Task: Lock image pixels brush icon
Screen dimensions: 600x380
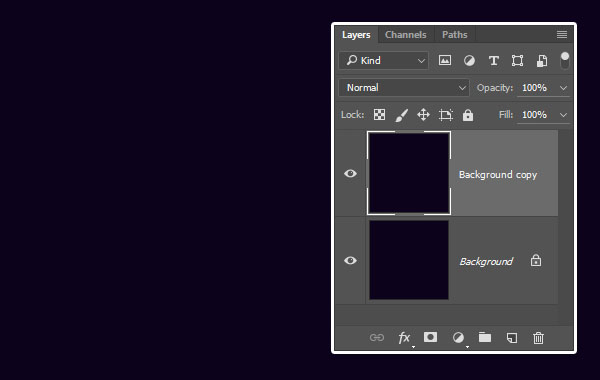Action: coord(401,115)
